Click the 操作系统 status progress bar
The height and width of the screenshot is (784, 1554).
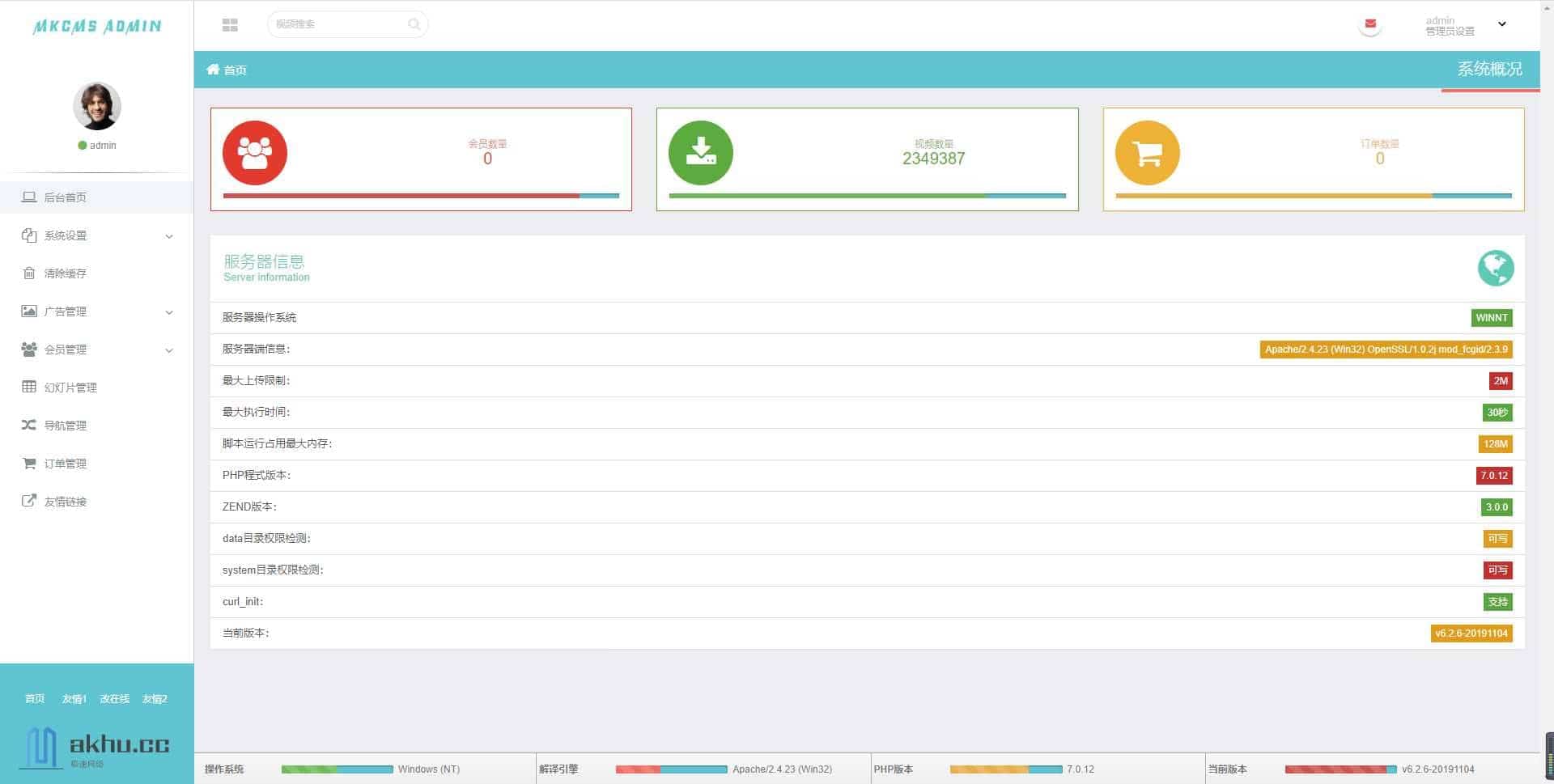pyautogui.click(x=337, y=769)
